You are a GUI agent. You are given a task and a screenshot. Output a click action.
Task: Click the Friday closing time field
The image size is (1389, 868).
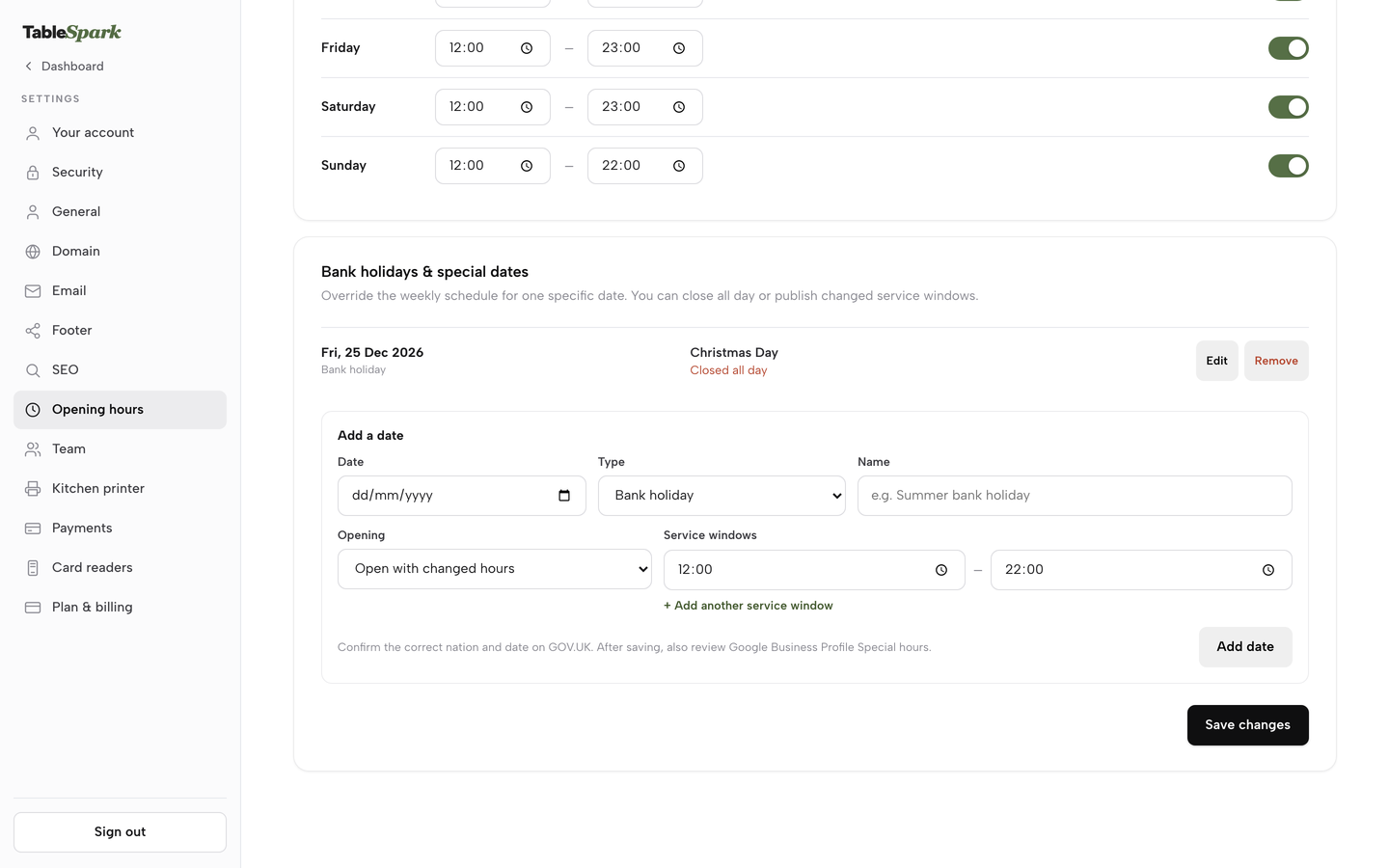pos(645,48)
